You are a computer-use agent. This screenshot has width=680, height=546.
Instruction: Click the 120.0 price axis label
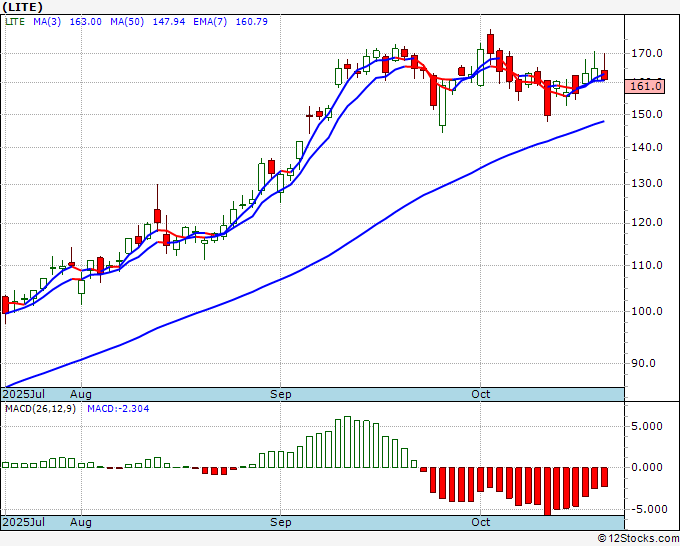point(647,222)
